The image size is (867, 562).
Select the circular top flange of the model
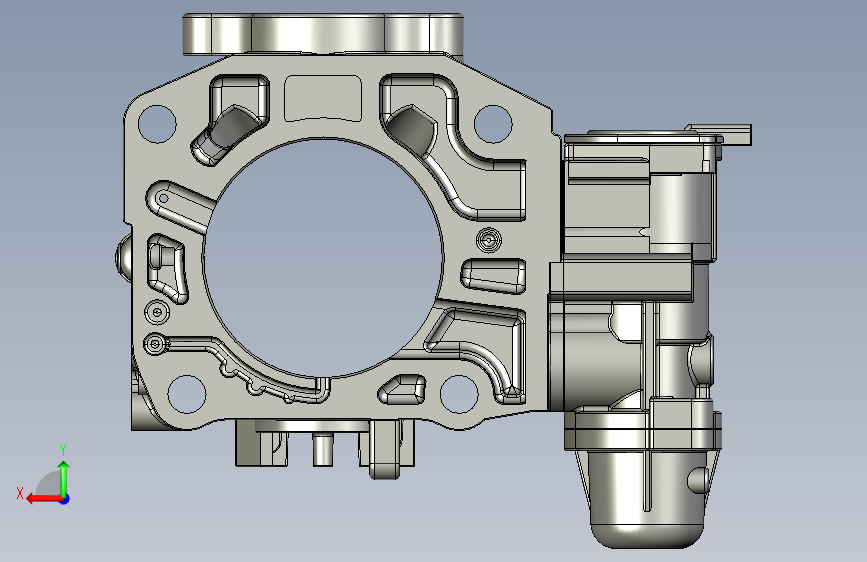pos(323,34)
